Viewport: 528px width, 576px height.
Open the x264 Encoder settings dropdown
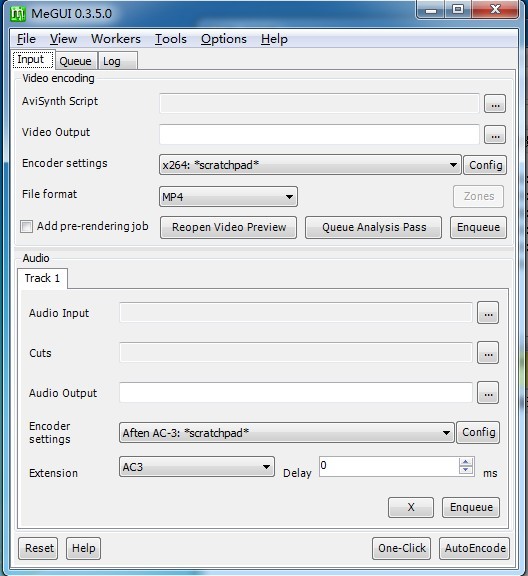(x=453, y=165)
